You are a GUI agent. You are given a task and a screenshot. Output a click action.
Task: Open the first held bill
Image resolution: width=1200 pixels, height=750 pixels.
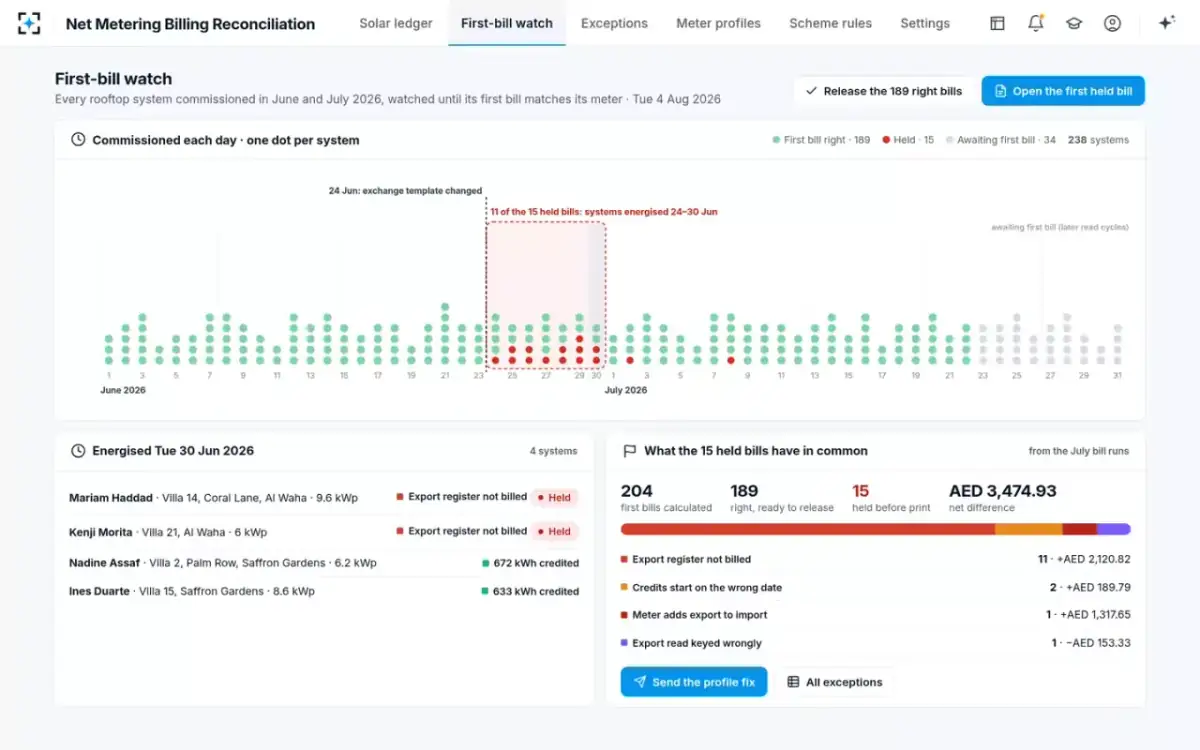pos(1063,91)
